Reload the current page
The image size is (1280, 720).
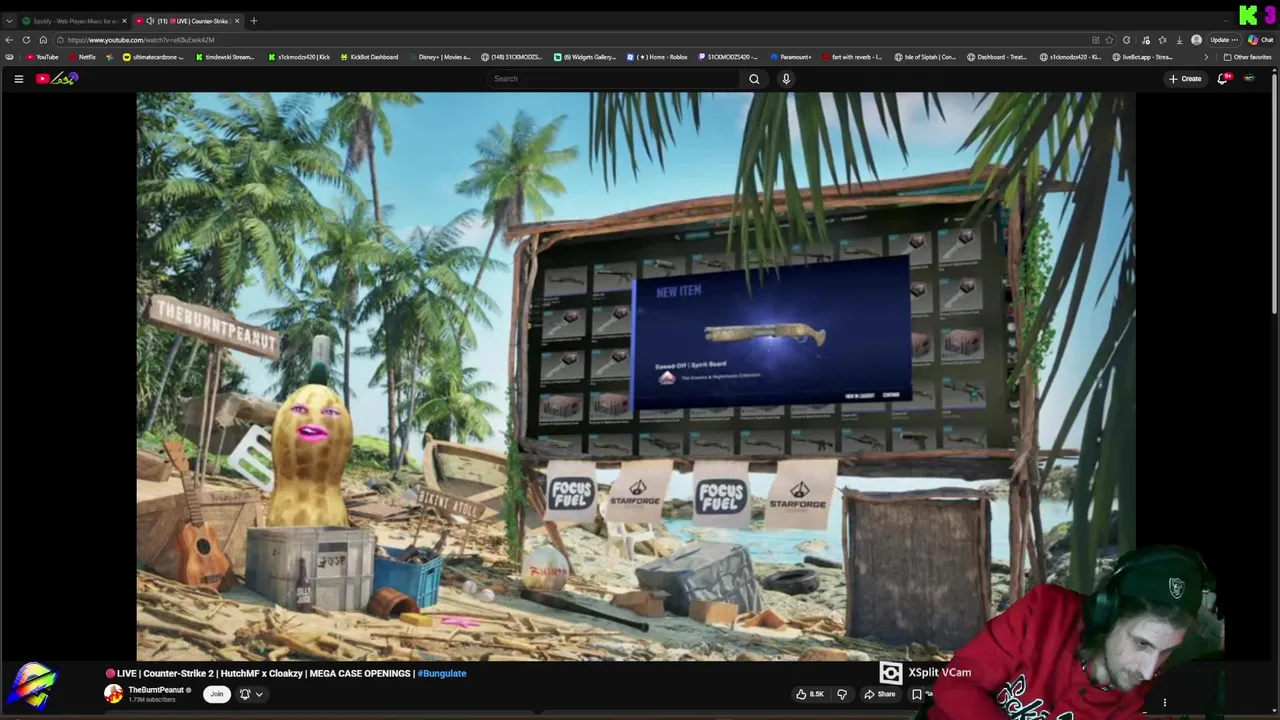click(26, 40)
